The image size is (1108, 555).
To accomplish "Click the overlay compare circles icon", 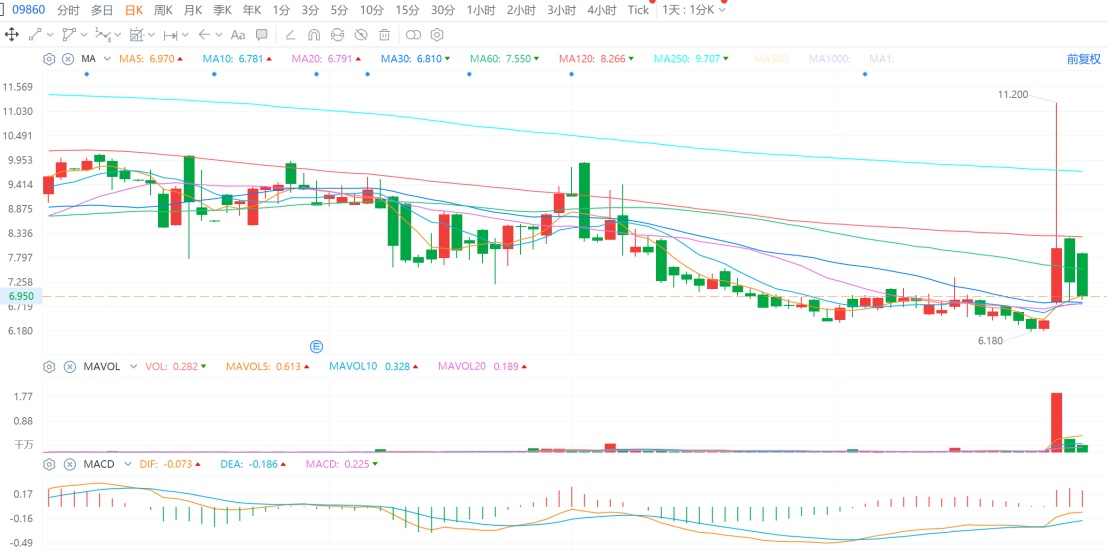I will tap(414, 34).
